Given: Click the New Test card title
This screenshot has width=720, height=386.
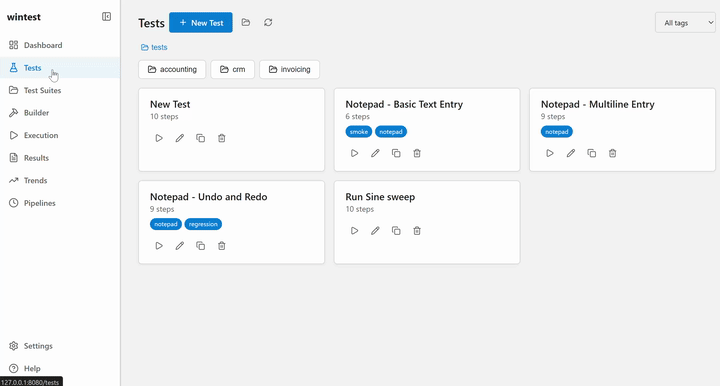Looking at the screenshot, I should coord(170,104).
